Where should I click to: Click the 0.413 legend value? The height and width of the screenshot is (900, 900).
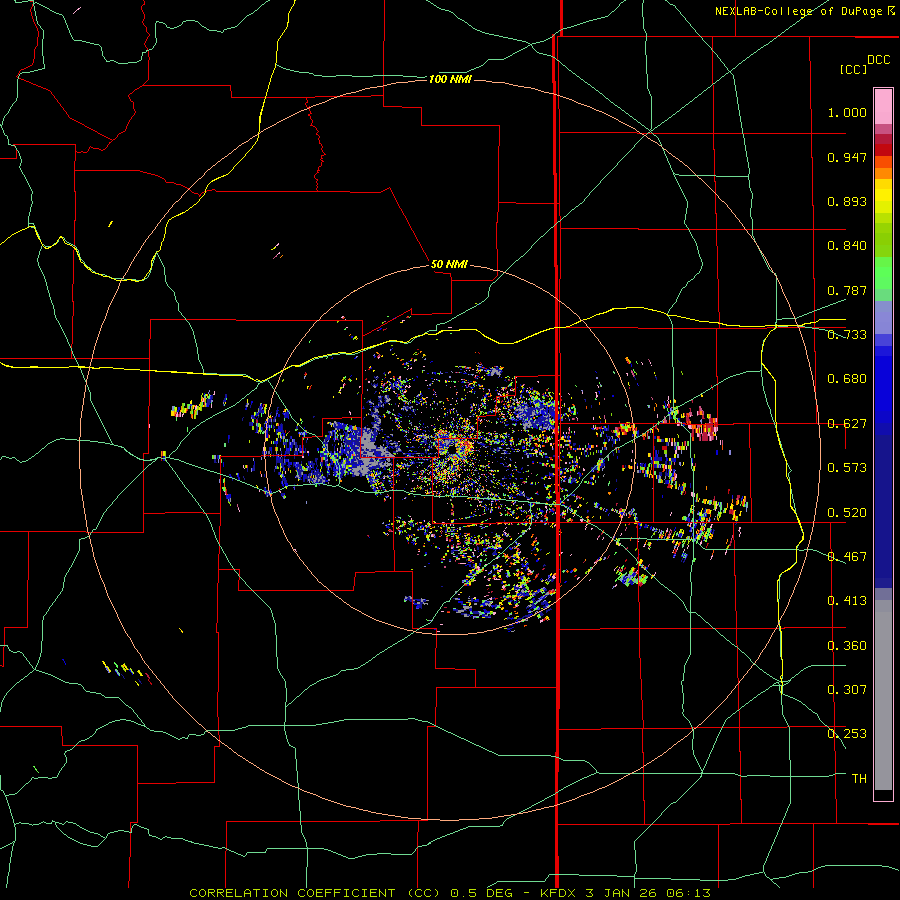[847, 601]
